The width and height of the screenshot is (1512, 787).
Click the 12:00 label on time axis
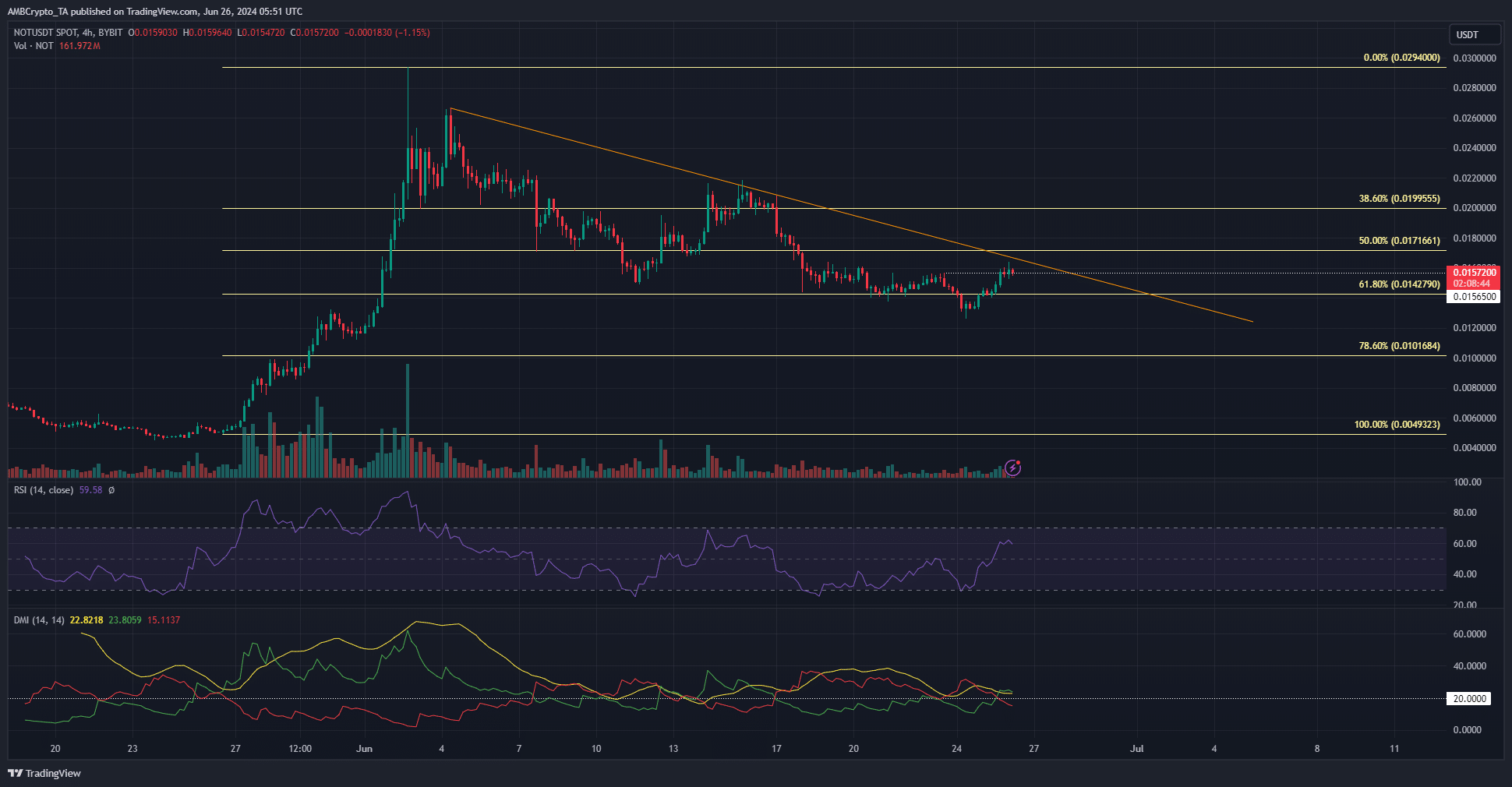point(300,749)
